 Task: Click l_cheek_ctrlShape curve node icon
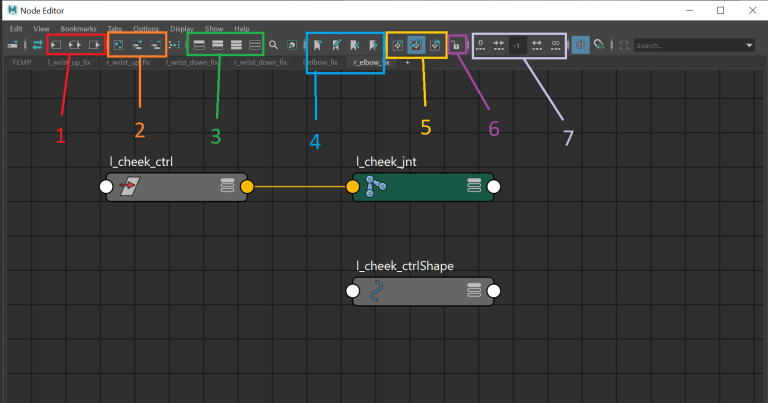376,291
